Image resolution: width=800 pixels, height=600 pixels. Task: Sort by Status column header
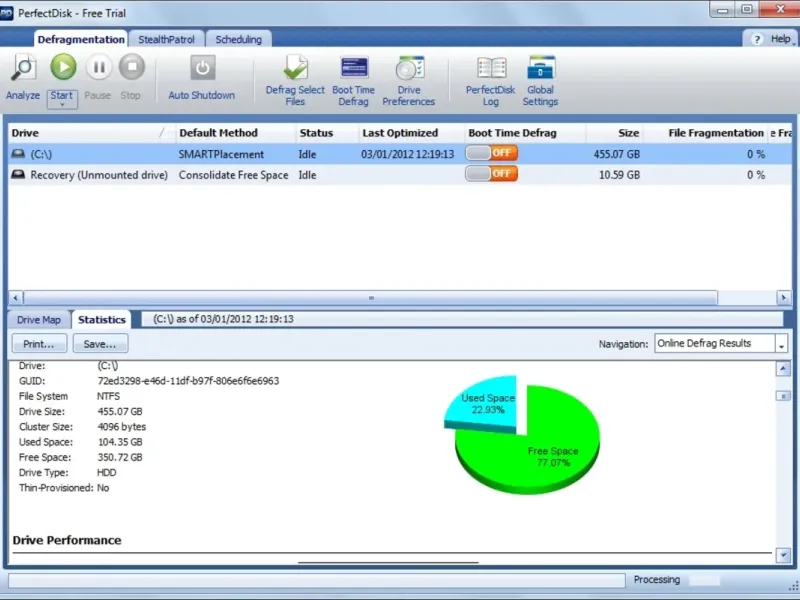click(x=327, y=133)
